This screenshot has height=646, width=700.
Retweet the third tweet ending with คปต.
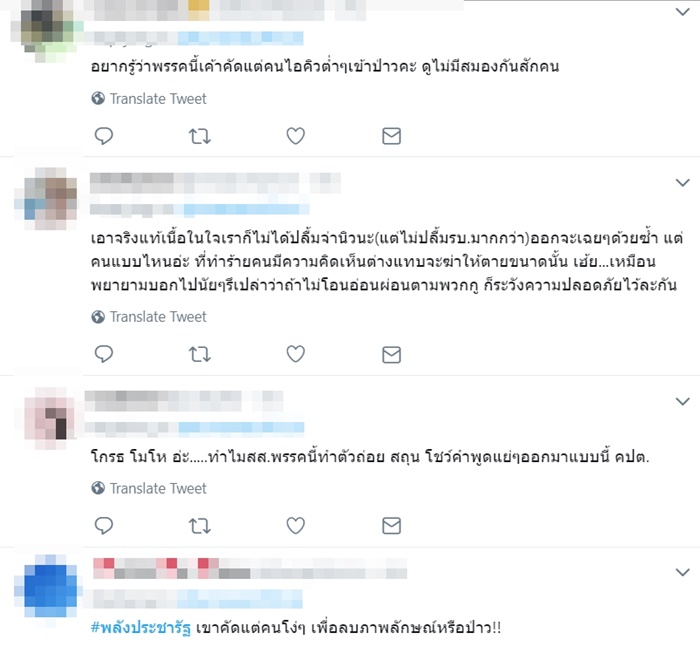tap(200, 526)
